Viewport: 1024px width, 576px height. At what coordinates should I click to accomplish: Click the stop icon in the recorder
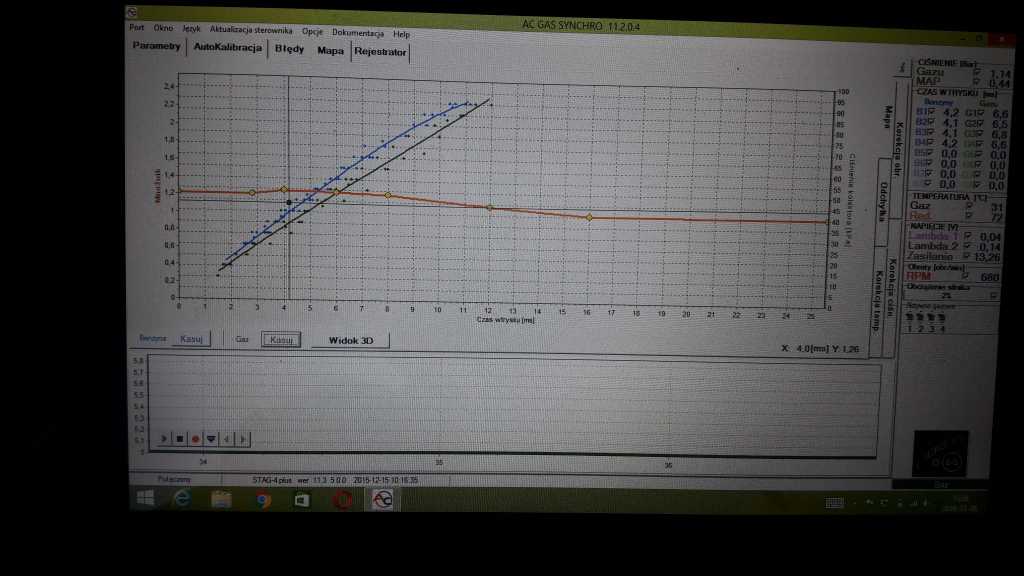click(180, 438)
